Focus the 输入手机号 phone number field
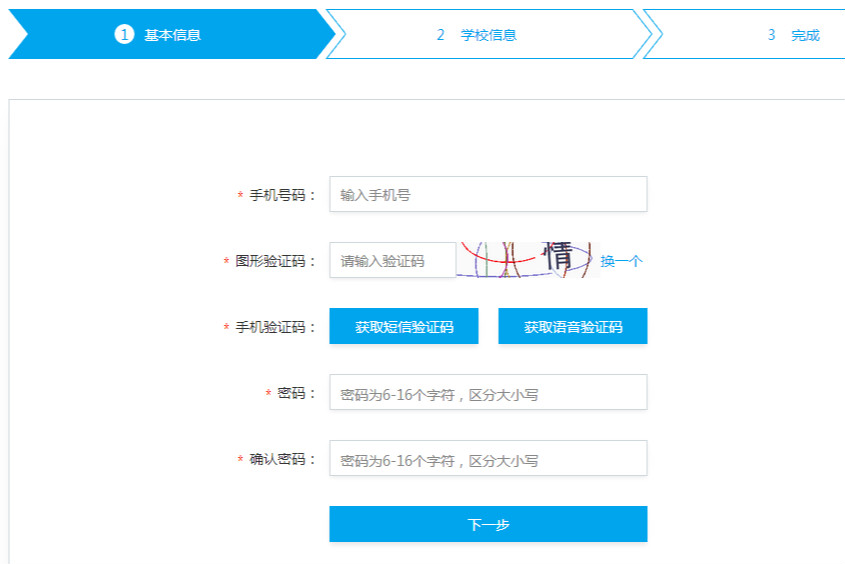 [488, 195]
